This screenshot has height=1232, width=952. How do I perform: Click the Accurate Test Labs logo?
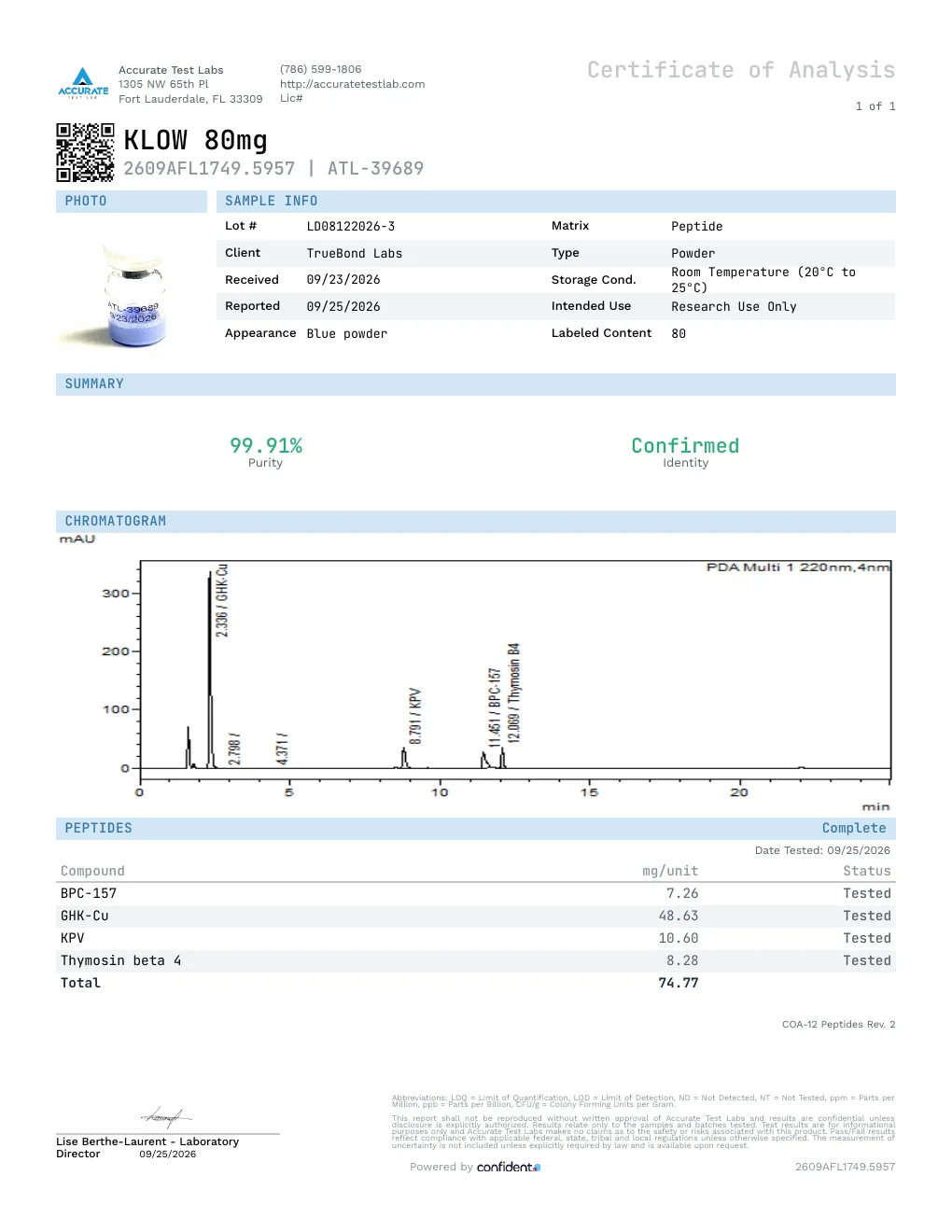[x=83, y=83]
